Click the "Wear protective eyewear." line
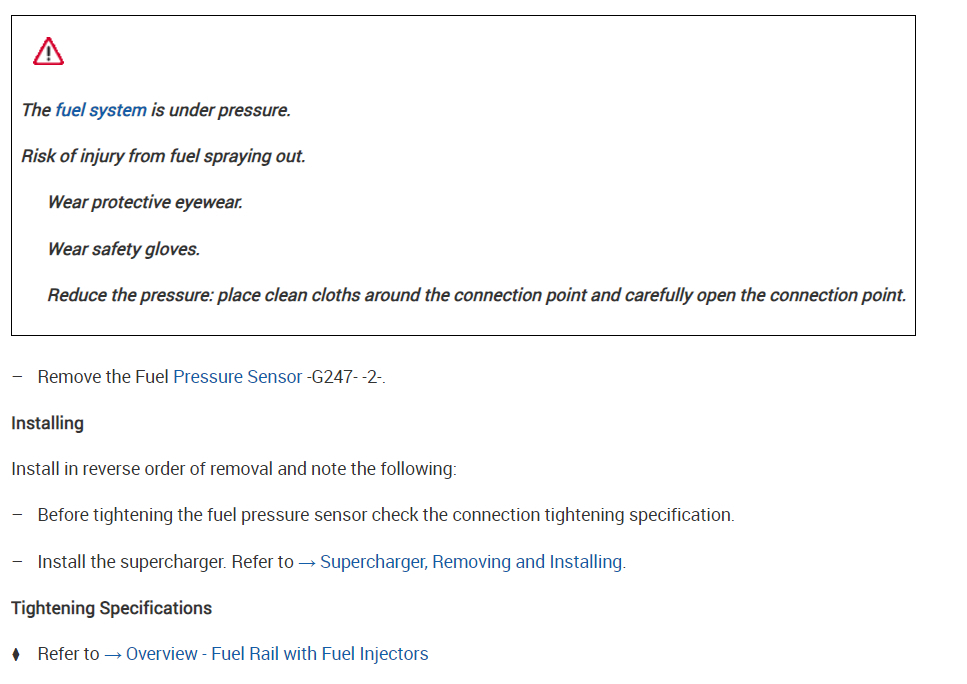 click(x=145, y=202)
